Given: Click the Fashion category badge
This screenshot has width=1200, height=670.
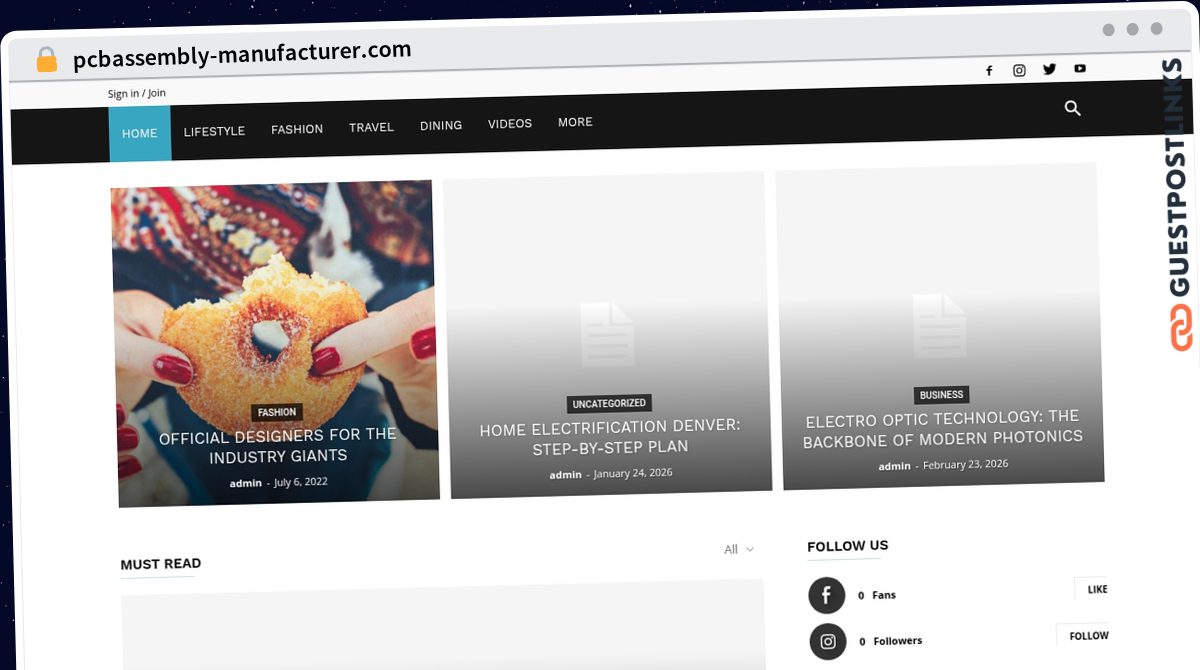Looking at the screenshot, I should tap(277, 412).
